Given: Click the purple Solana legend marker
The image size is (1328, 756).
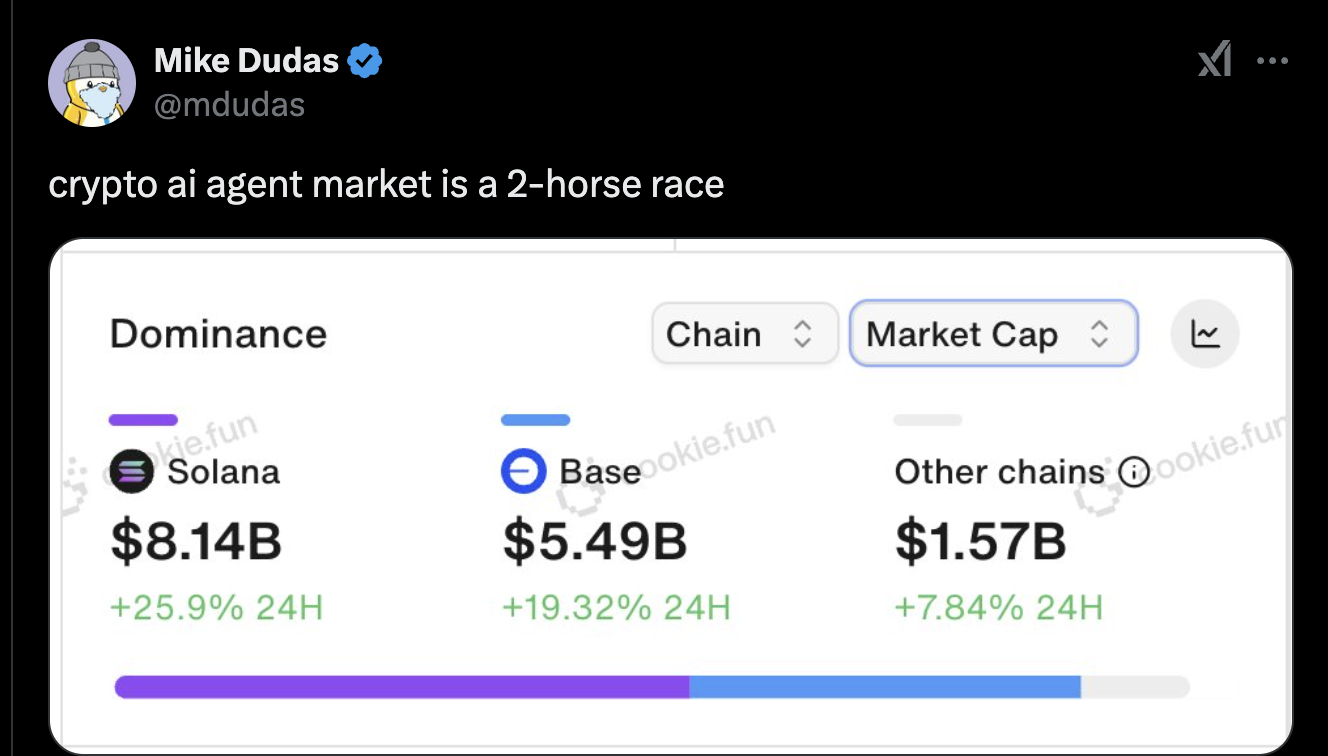Looking at the screenshot, I should click(143, 420).
